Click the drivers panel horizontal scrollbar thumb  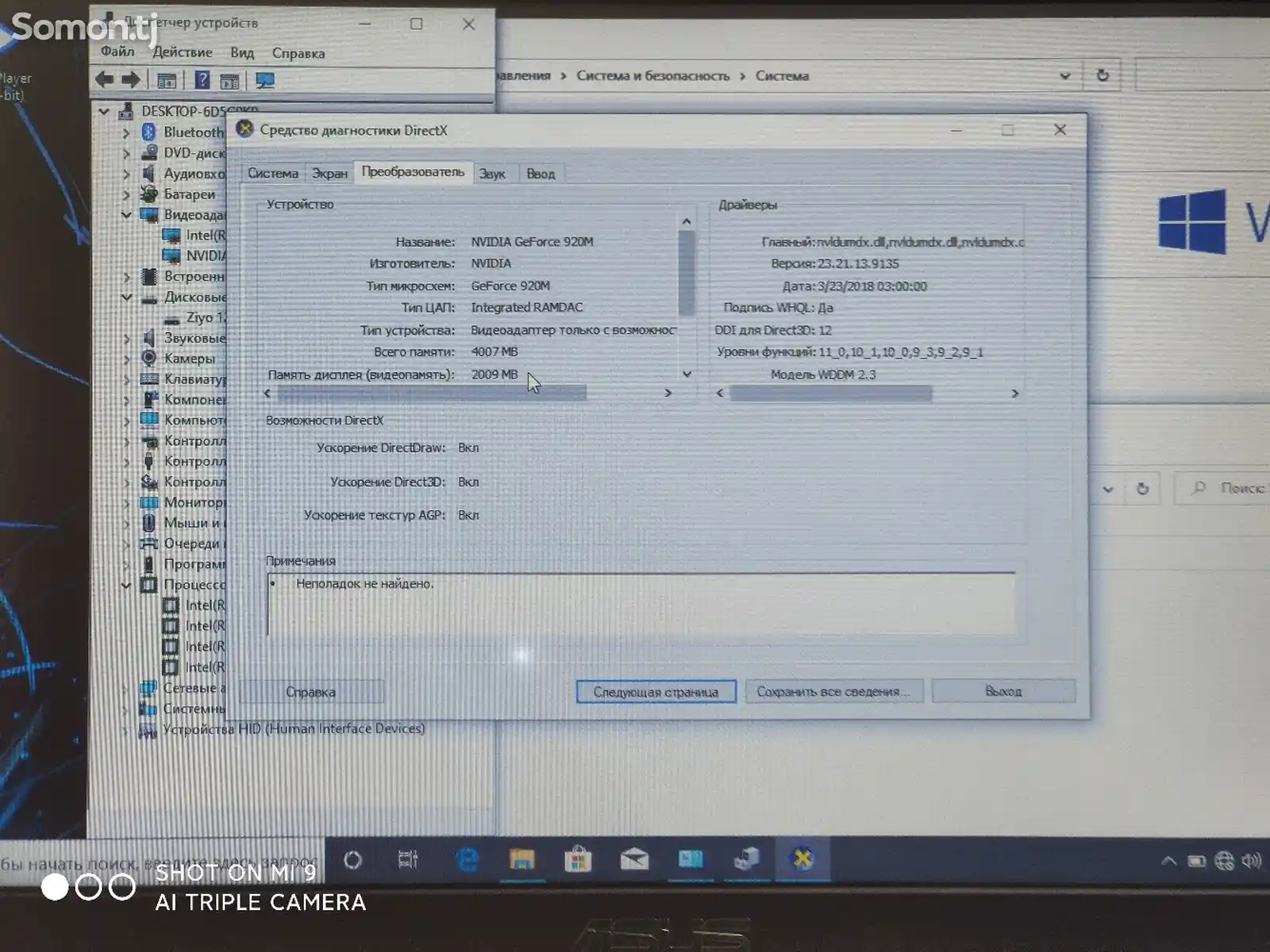(830, 393)
